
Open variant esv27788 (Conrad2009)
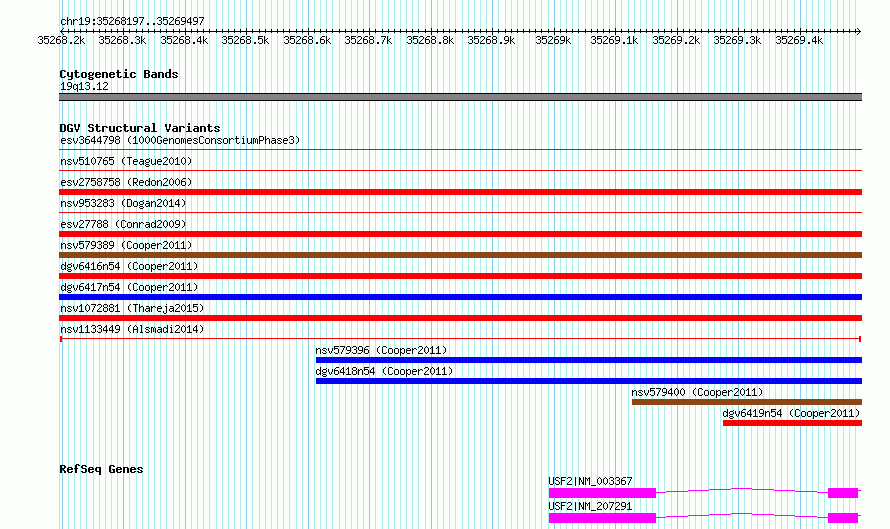coord(123,224)
